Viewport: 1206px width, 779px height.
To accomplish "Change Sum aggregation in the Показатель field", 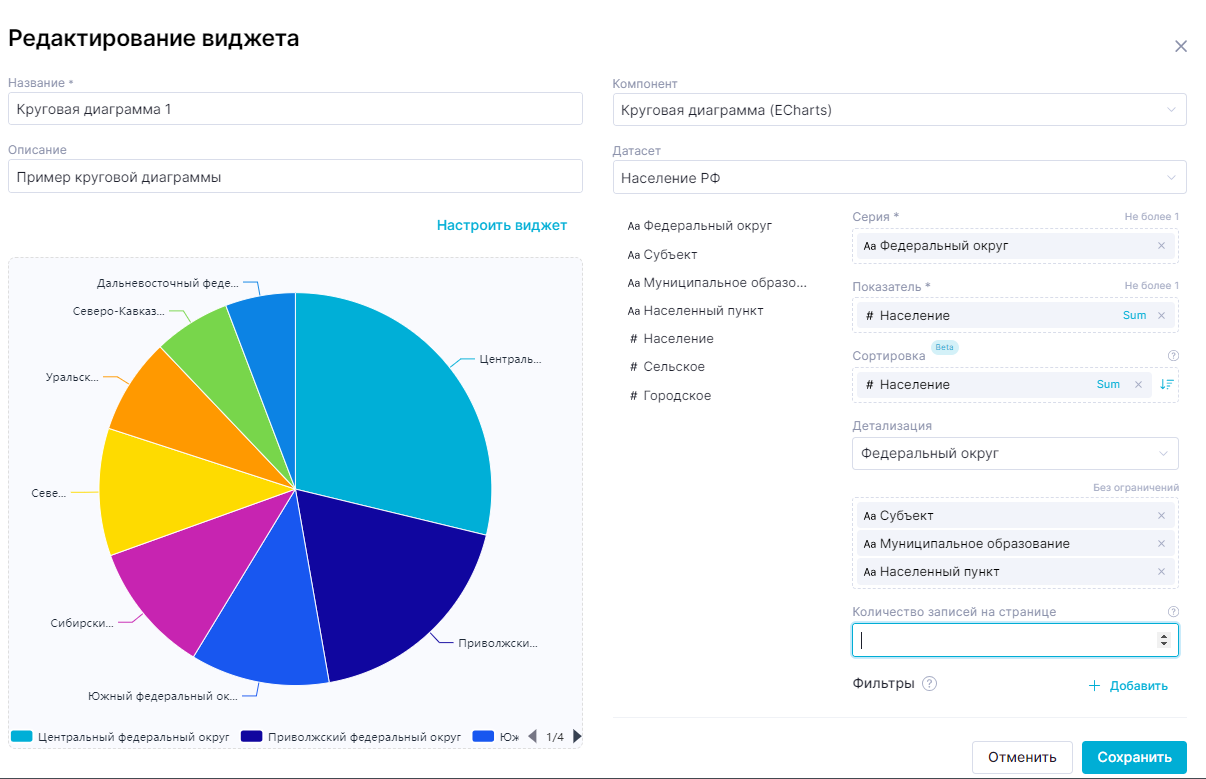I will 1134,316.
